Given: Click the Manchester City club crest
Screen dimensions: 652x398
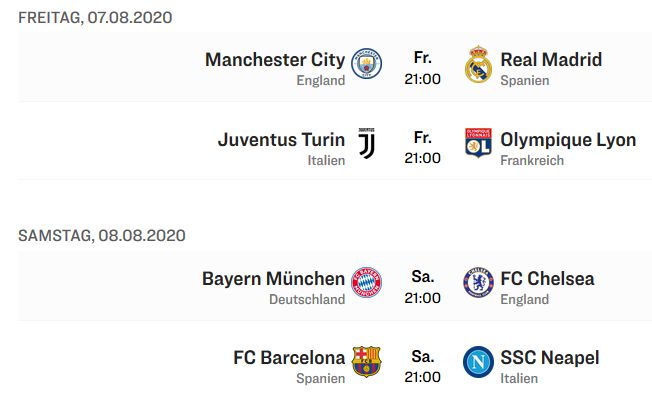Looking at the screenshot, I should [x=366, y=64].
